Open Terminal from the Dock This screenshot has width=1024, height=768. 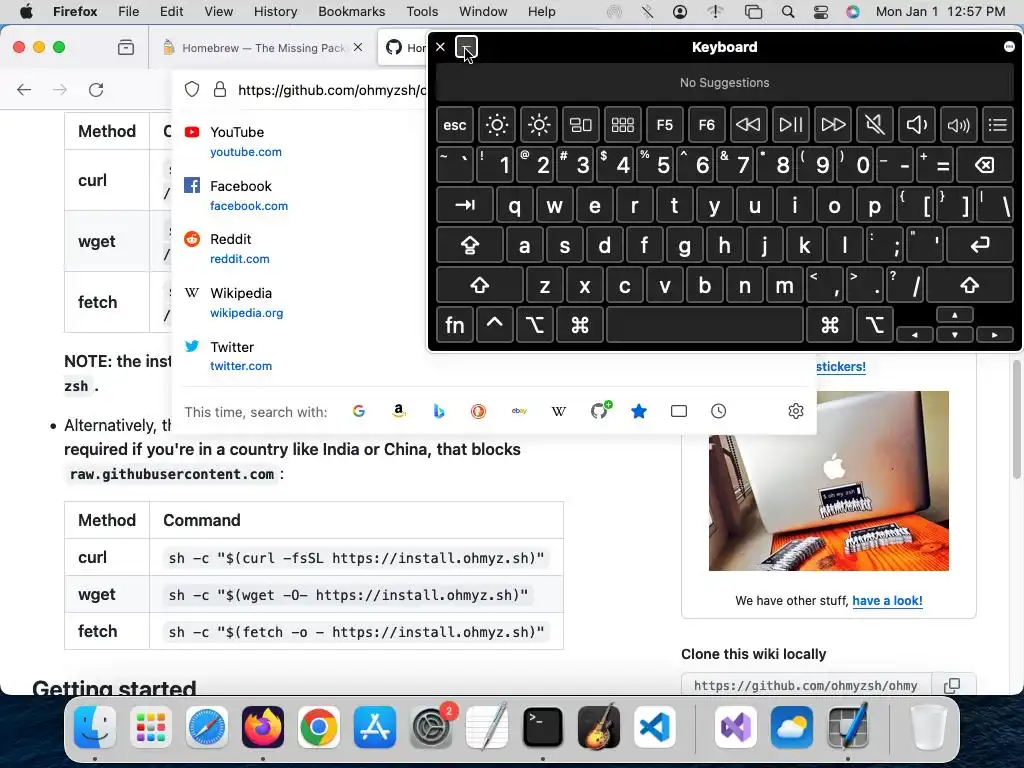click(x=542, y=727)
